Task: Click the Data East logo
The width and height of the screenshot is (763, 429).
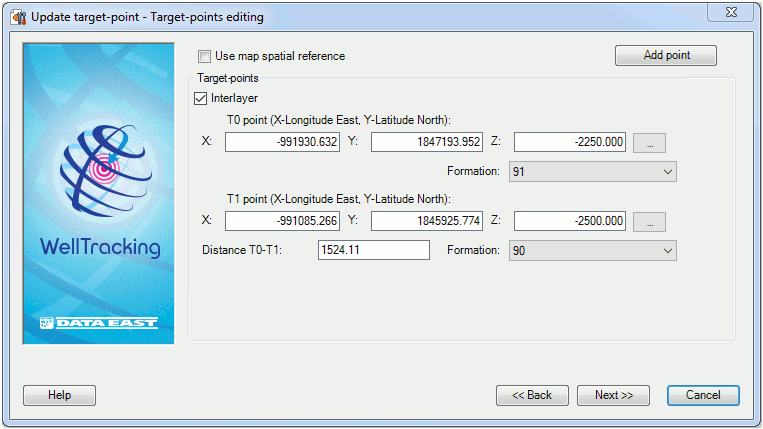Action: [x=99, y=323]
